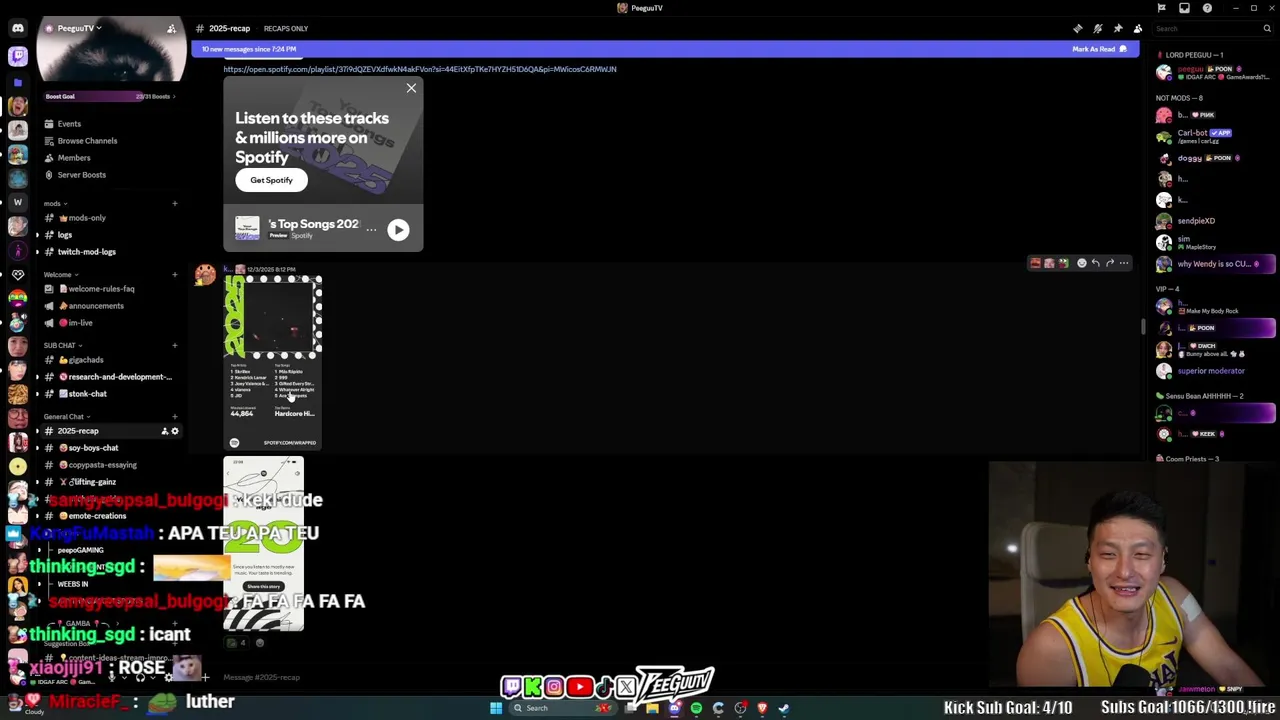This screenshot has width=1280, height=720.
Task: Open welcome-rules-faq channel
Action: pyautogui.click(x=101, y=289)
